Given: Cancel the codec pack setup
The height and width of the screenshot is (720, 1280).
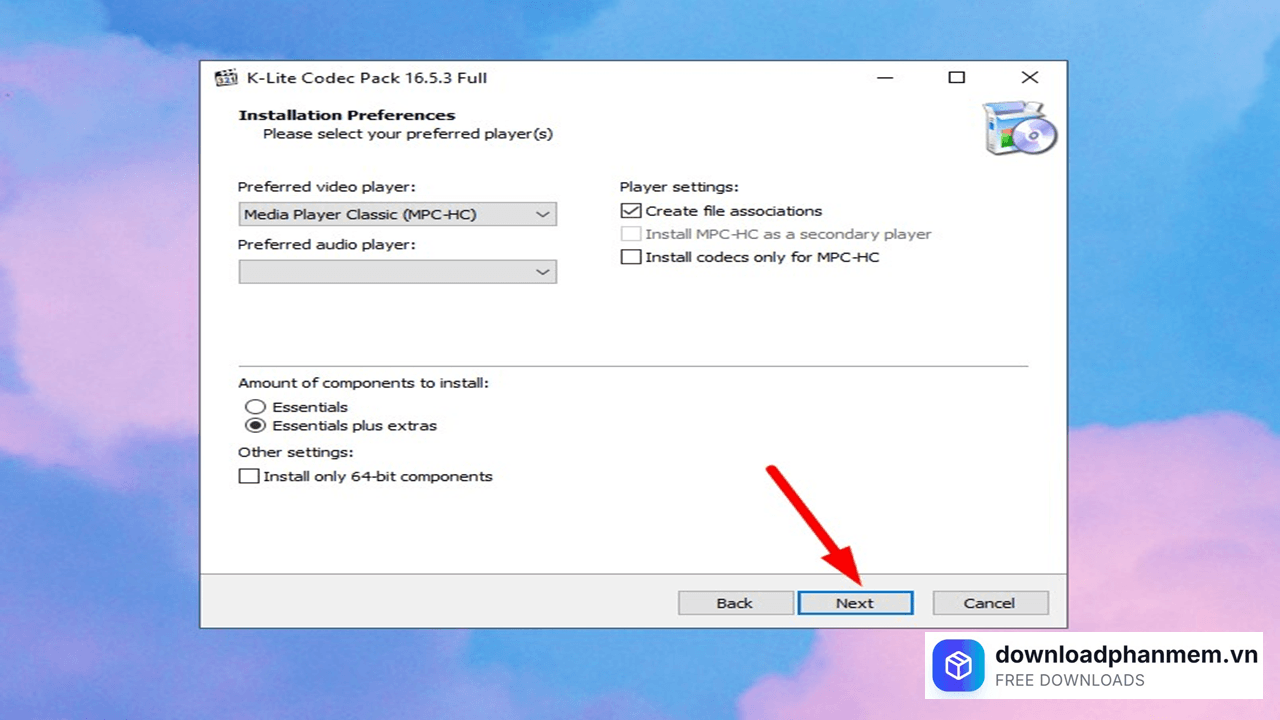Looking at the screenshot, I should [x=989, y=603].
